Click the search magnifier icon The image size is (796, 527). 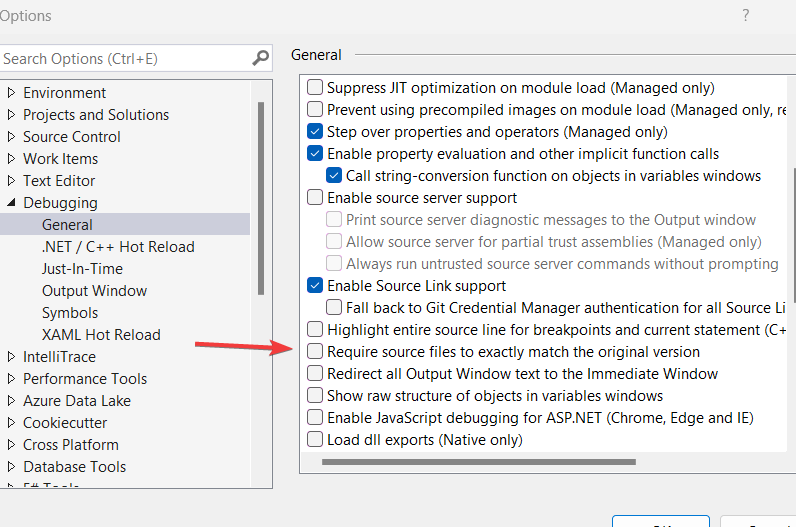(260, 58)
